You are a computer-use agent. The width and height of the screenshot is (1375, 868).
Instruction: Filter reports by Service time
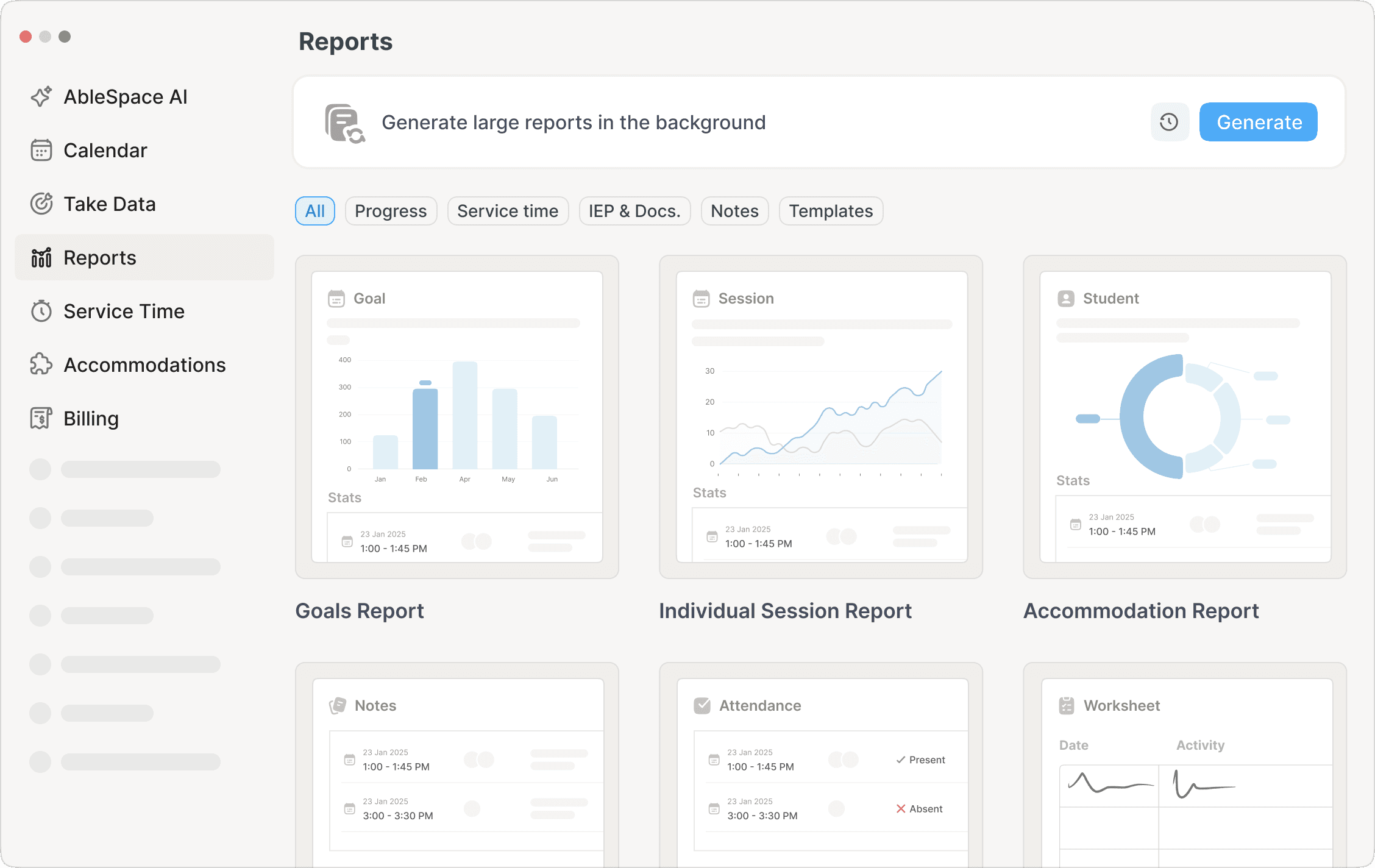pos(508,211)
